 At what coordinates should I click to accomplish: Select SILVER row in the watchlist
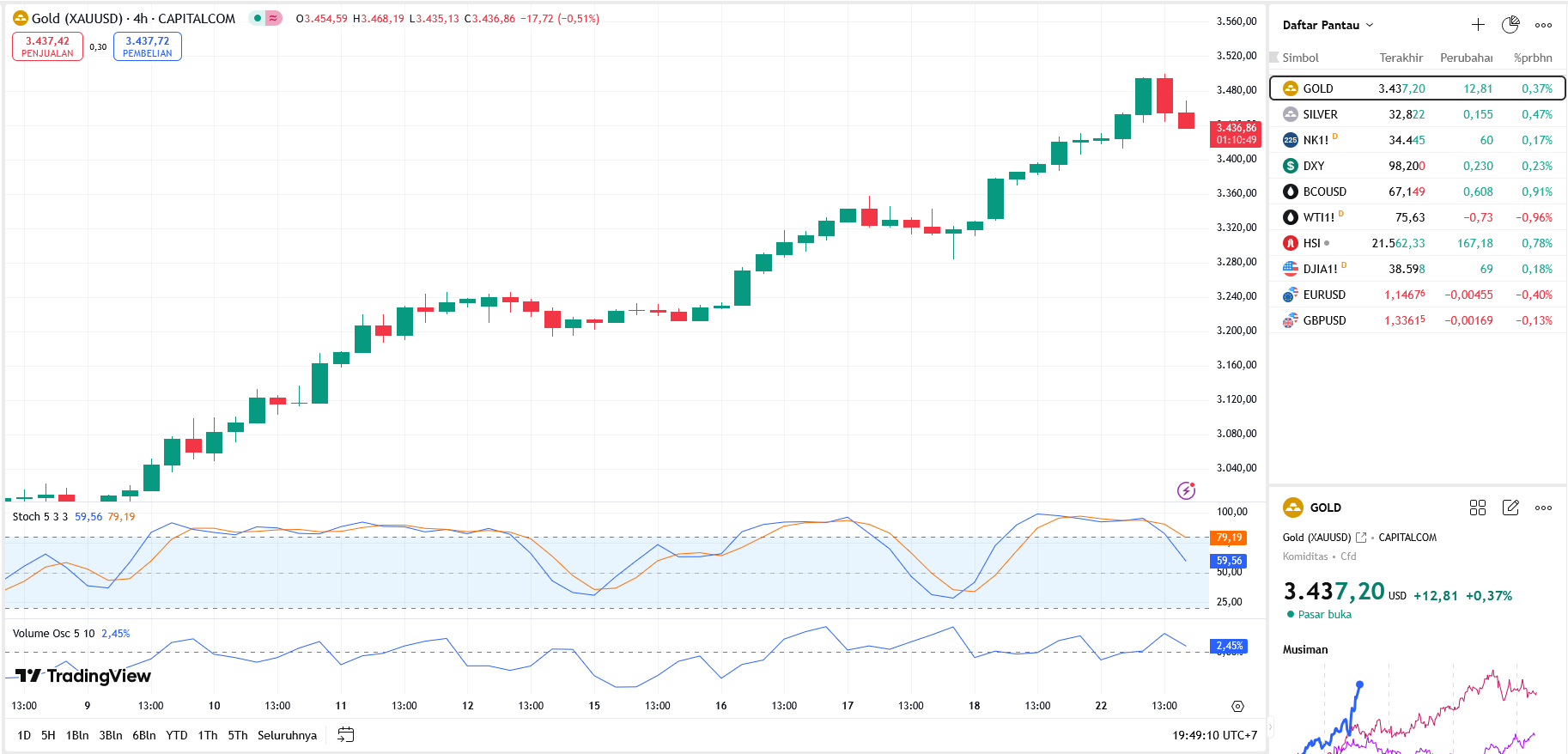point(1417,114)
